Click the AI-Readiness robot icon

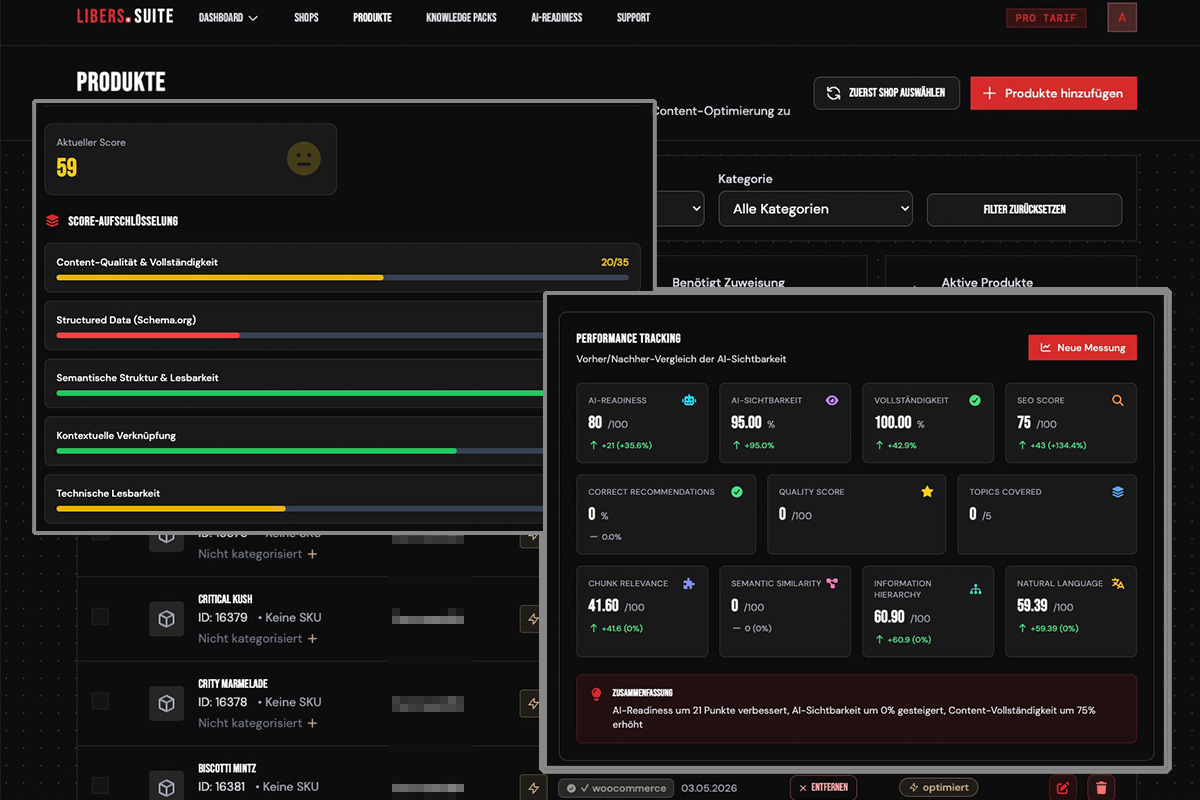coord(689,400)
